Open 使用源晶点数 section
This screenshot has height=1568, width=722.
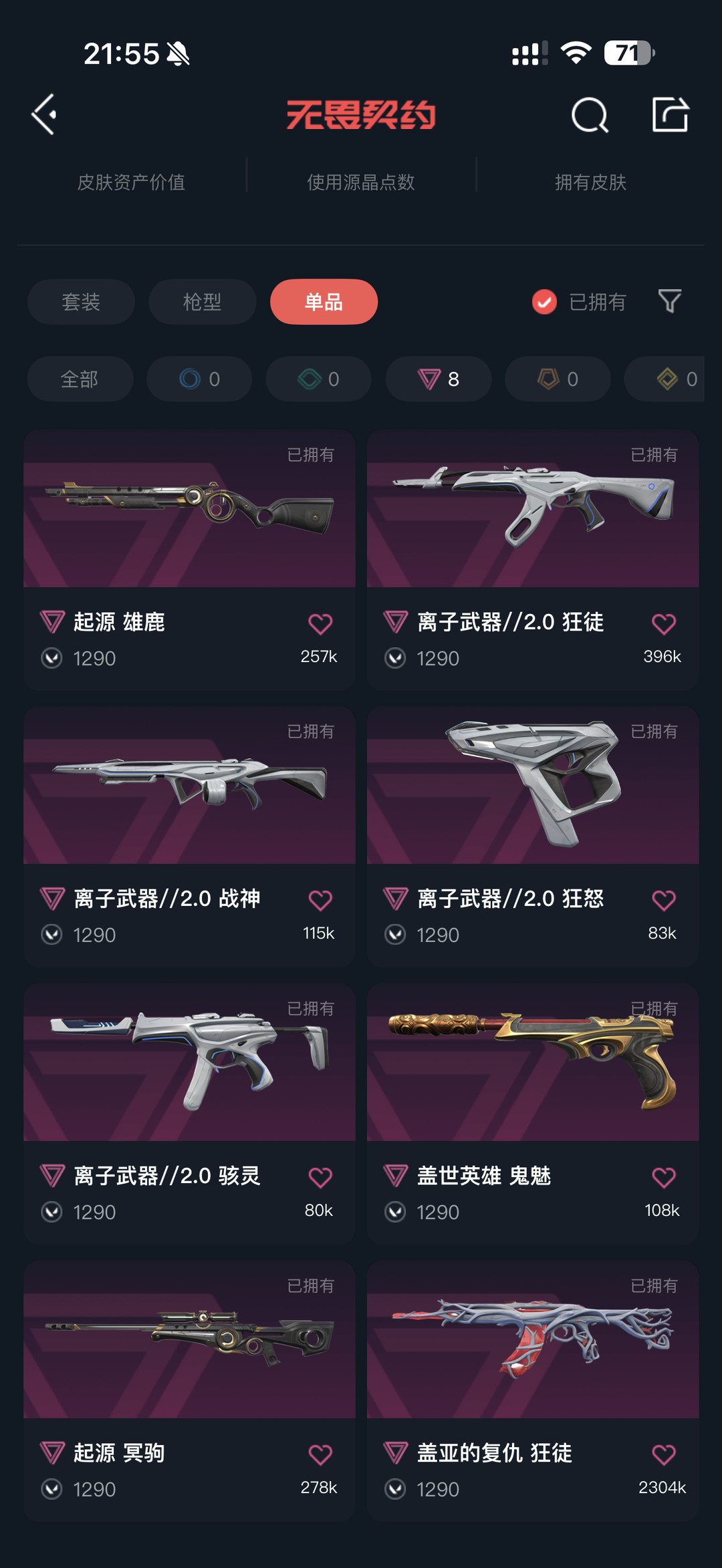[x=361, y=182]
